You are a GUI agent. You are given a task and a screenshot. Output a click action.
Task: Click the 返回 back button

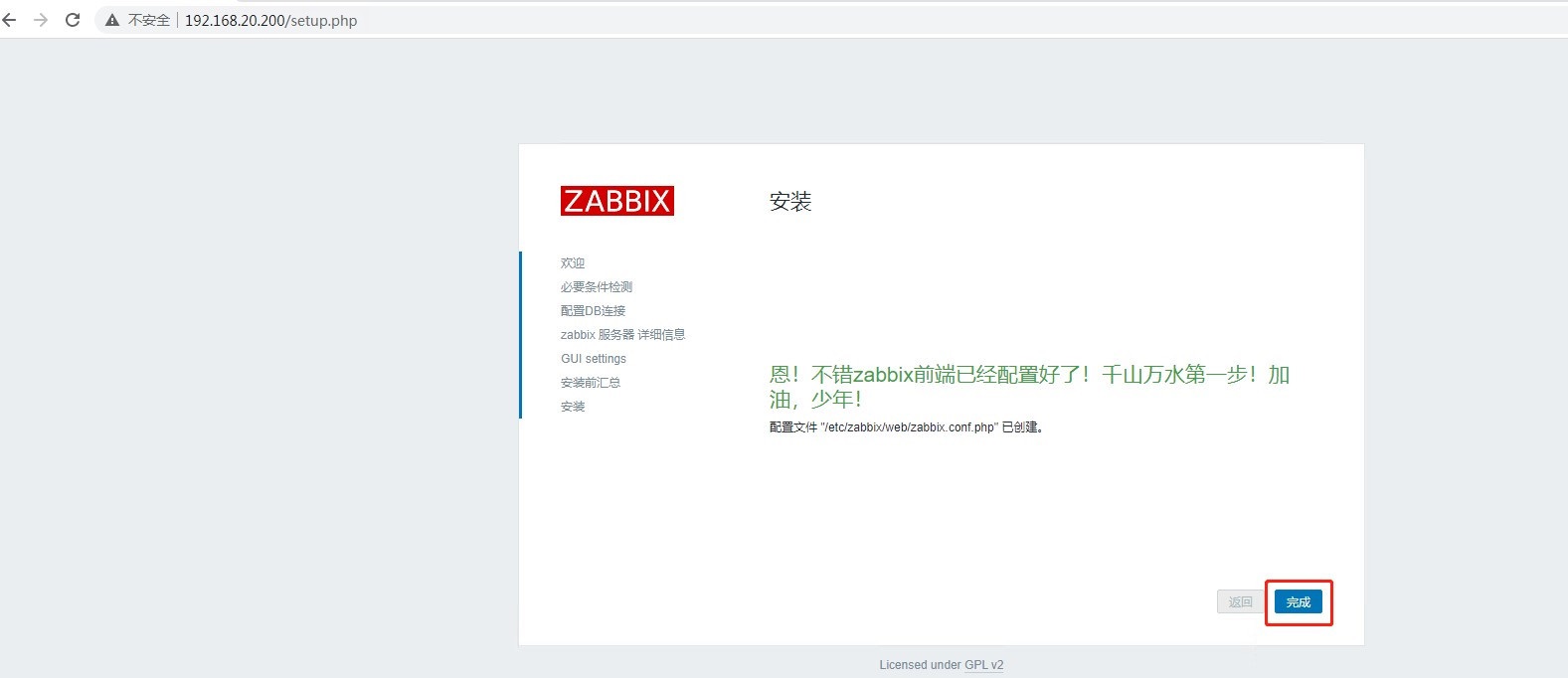click(x=1240, y=601)
